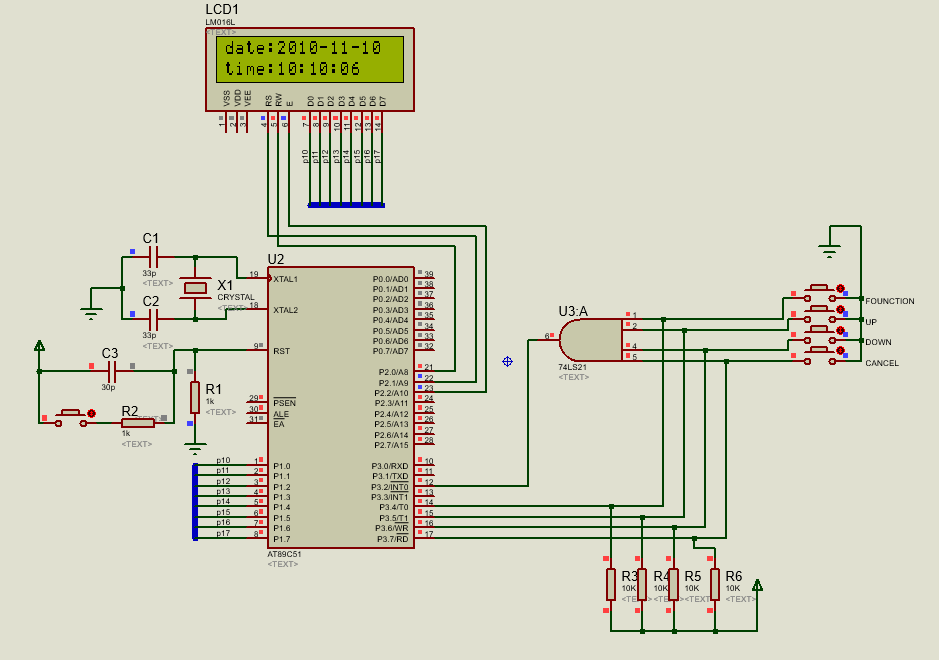The height and width of the screenshot is (660, 939).
Task: Select power terminal arrow right of R6
Action: click(x=757, y=585)
